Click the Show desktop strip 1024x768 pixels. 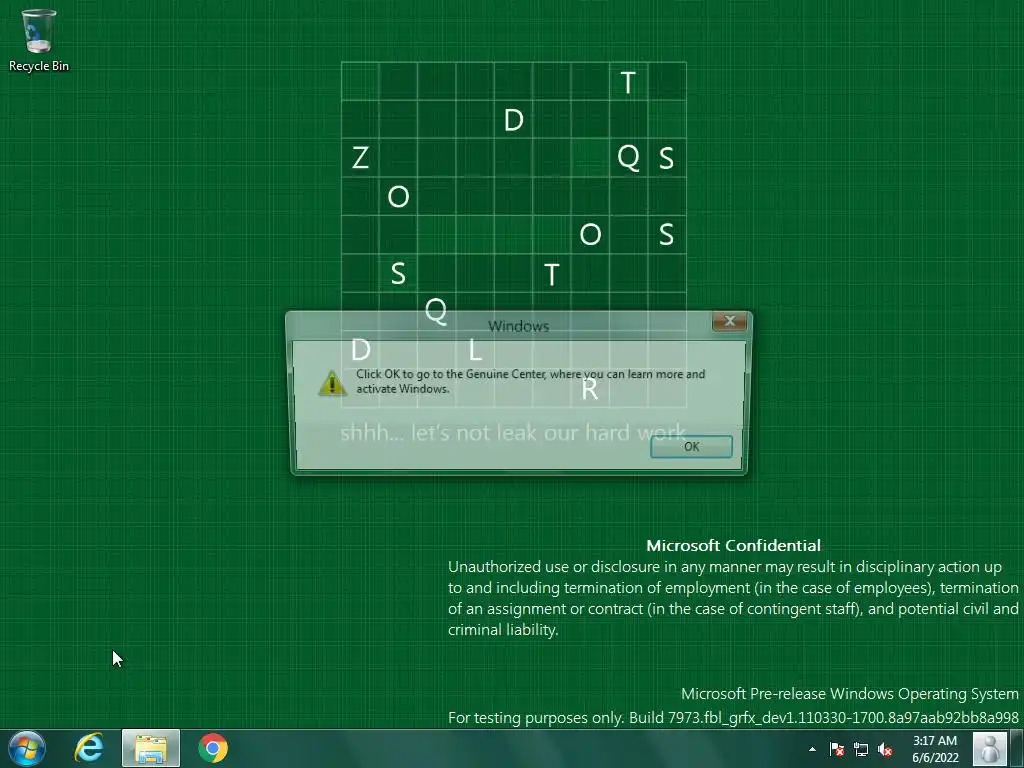click(x=1017, y=748)
